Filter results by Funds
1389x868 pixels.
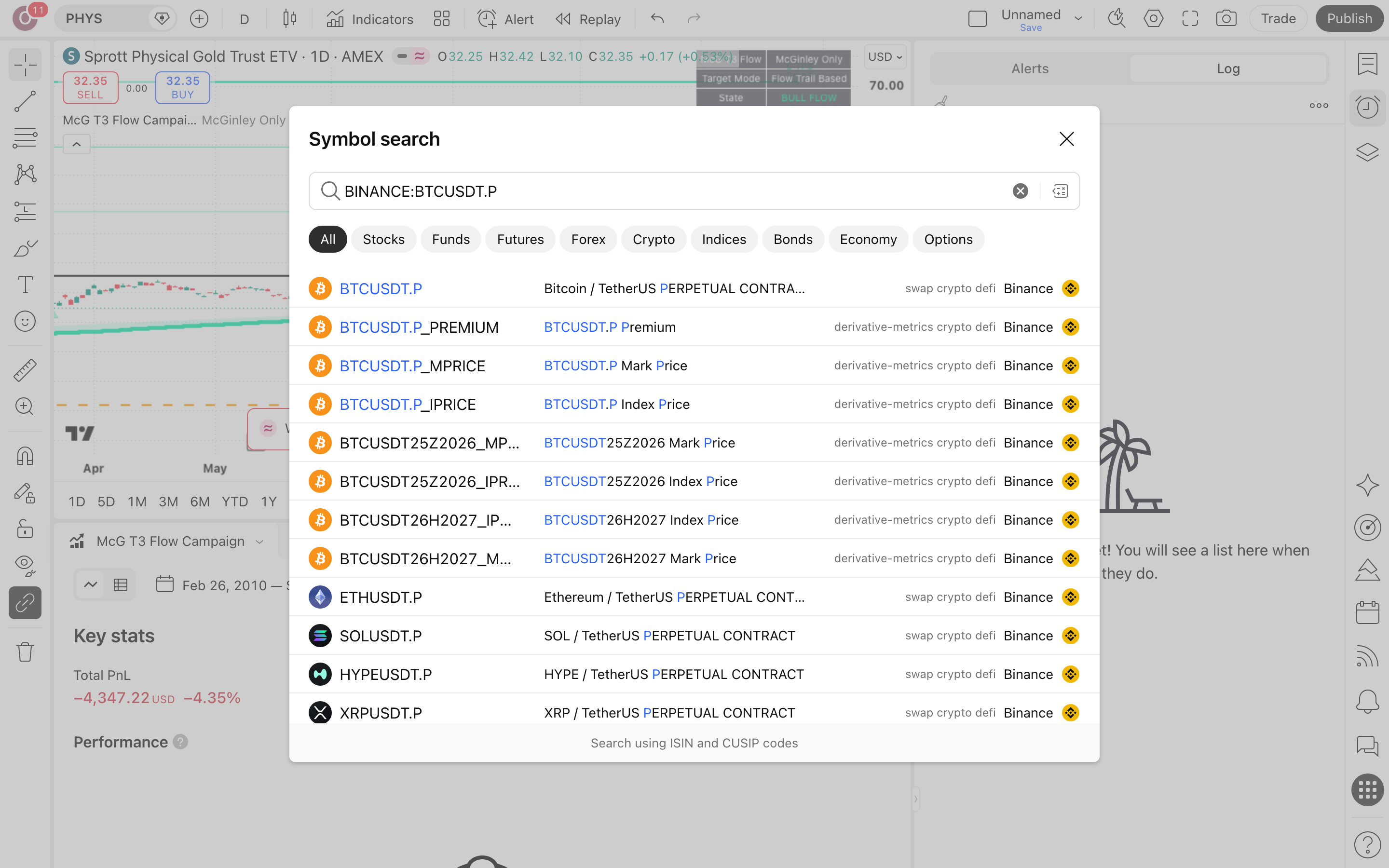click(x=450, y=239)
